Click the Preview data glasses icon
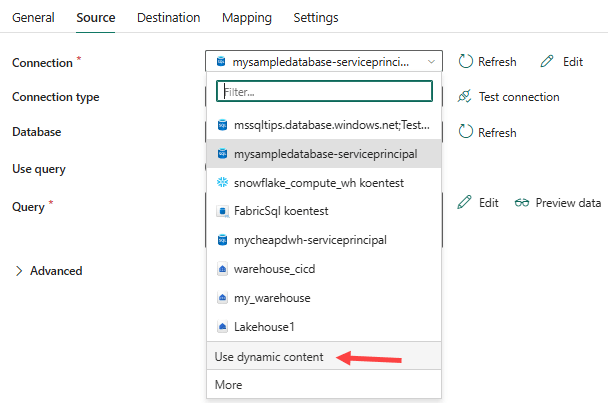Image resolution: width=608 pixels, height=403 pixels. tap(522, 202)
